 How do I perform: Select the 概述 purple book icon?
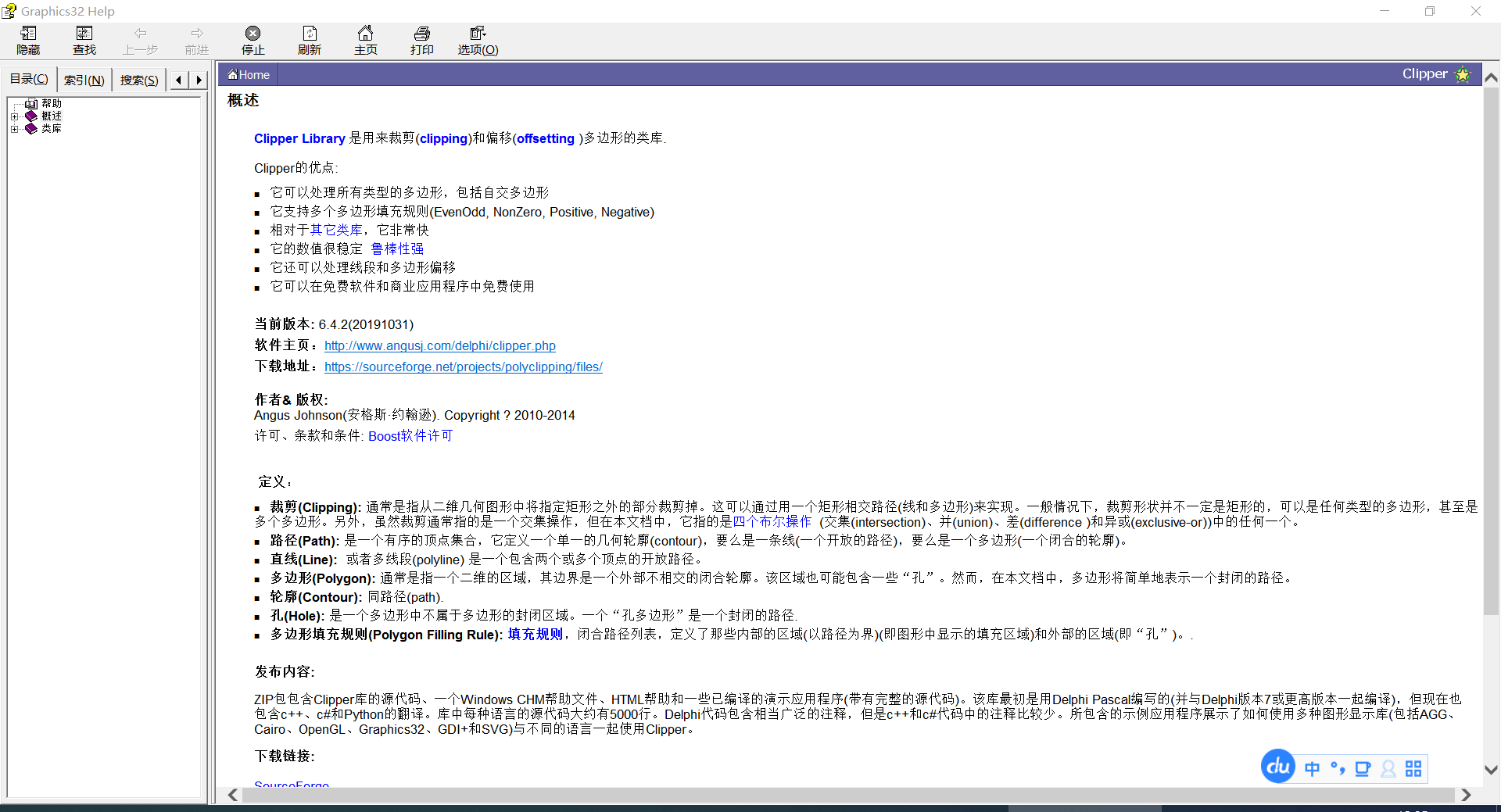tap(31, 116)
